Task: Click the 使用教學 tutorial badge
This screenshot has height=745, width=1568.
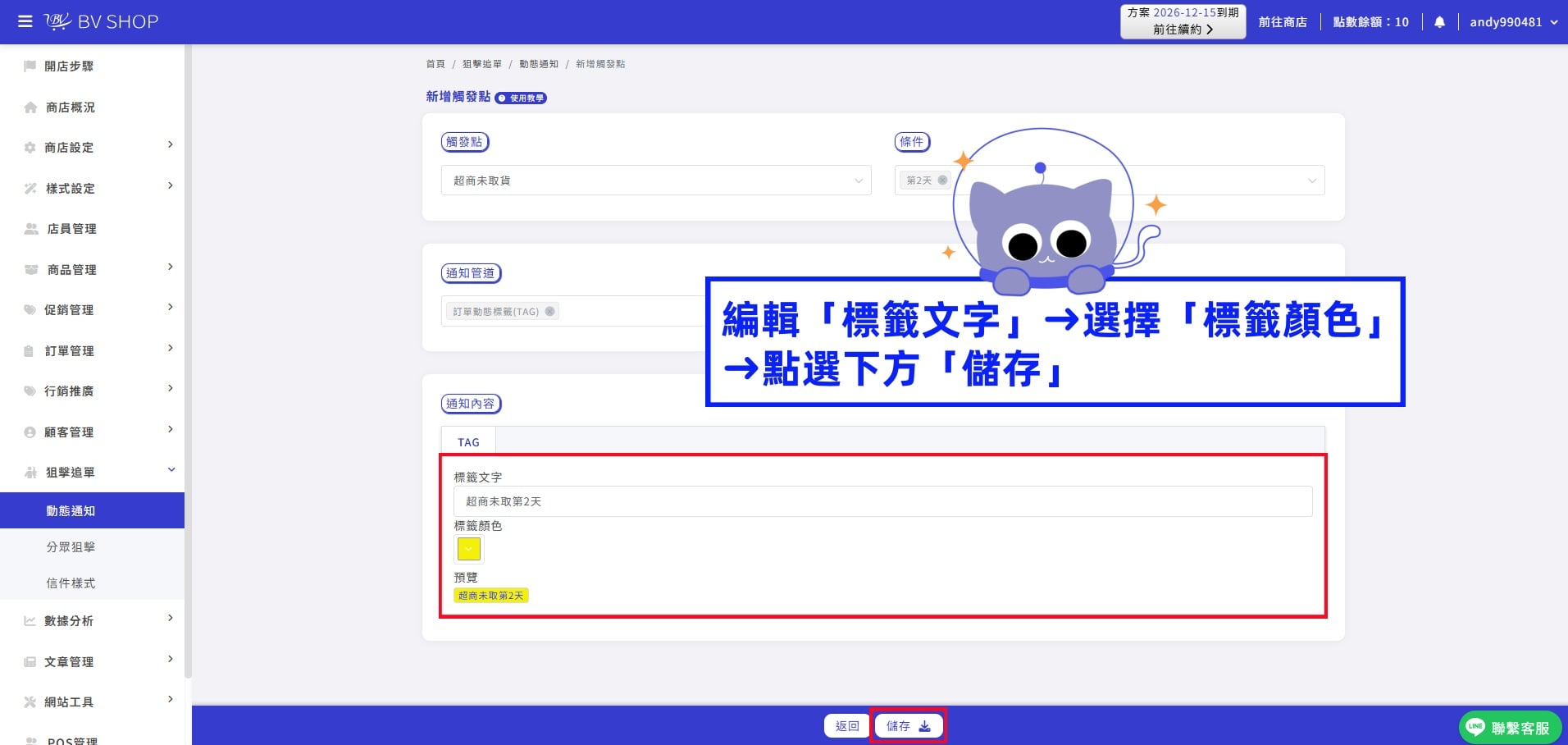Action: [521, 98]
